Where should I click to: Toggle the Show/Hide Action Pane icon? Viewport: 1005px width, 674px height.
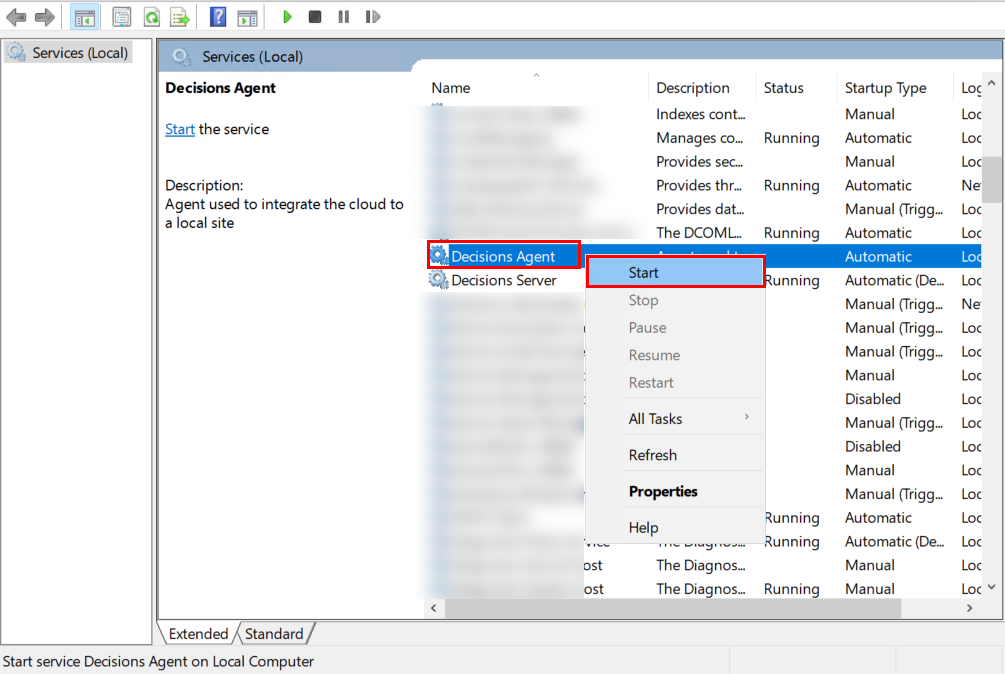tap(247, 17)
